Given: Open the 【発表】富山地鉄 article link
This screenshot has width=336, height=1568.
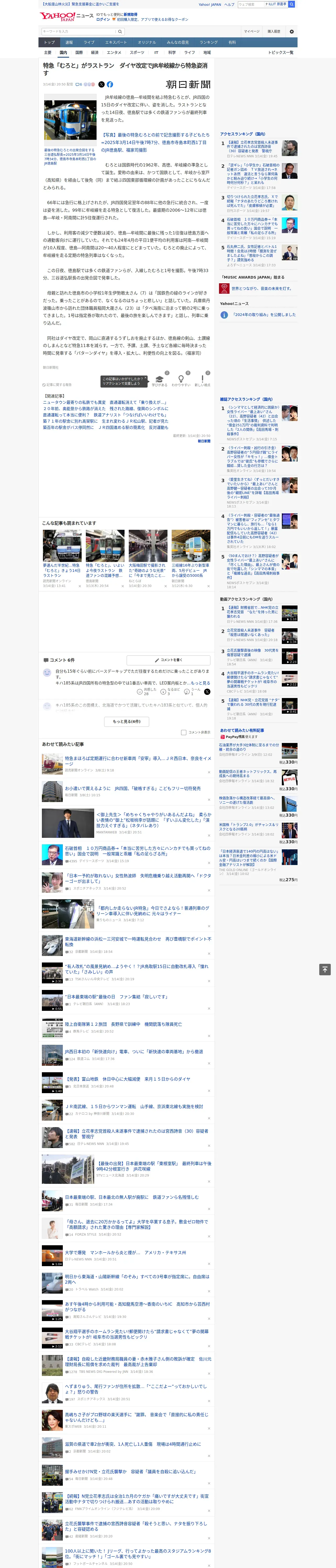Looking at the screenshot, I should (127, 1079).
